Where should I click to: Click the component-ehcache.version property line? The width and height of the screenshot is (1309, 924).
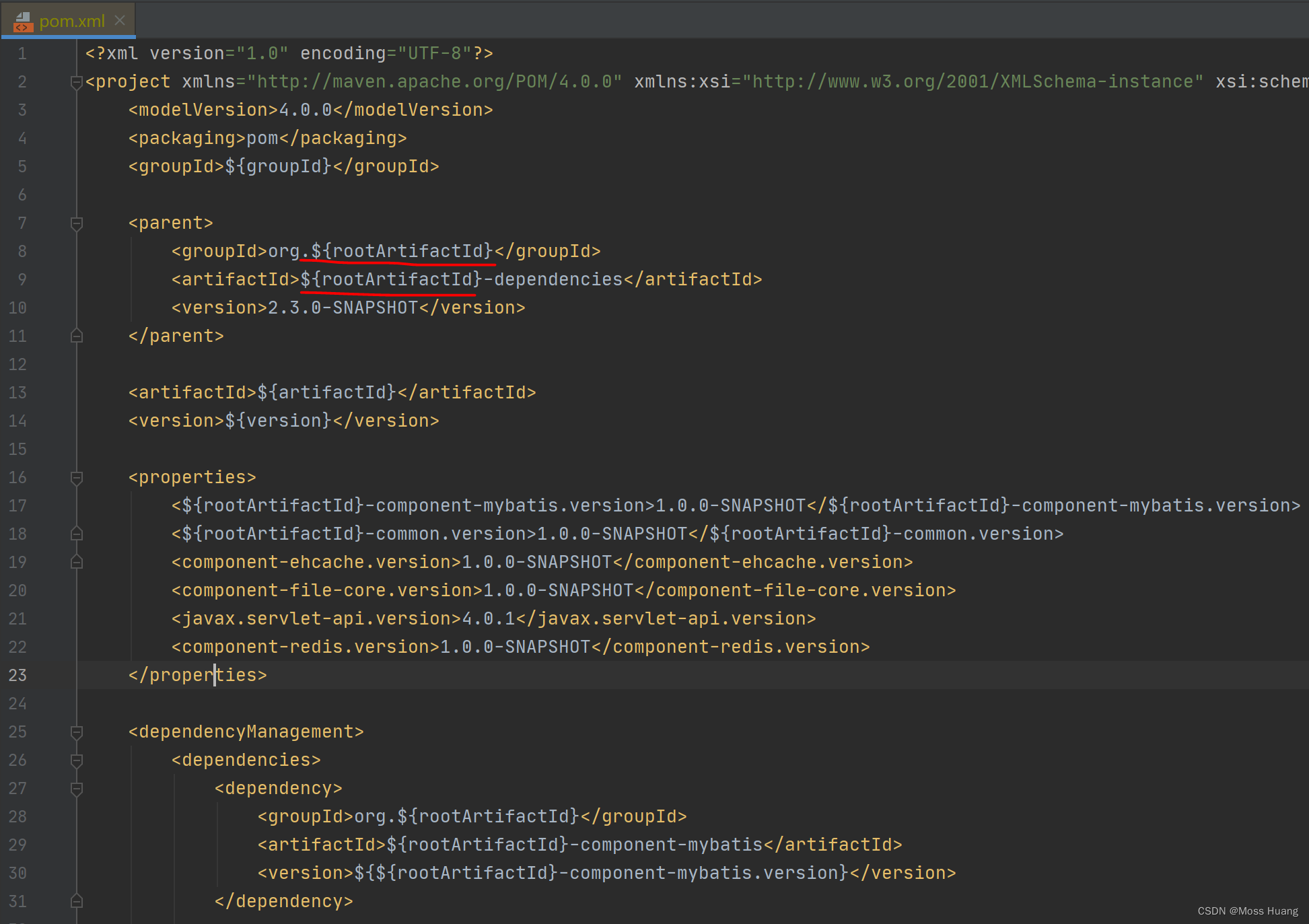click(542, 563)
